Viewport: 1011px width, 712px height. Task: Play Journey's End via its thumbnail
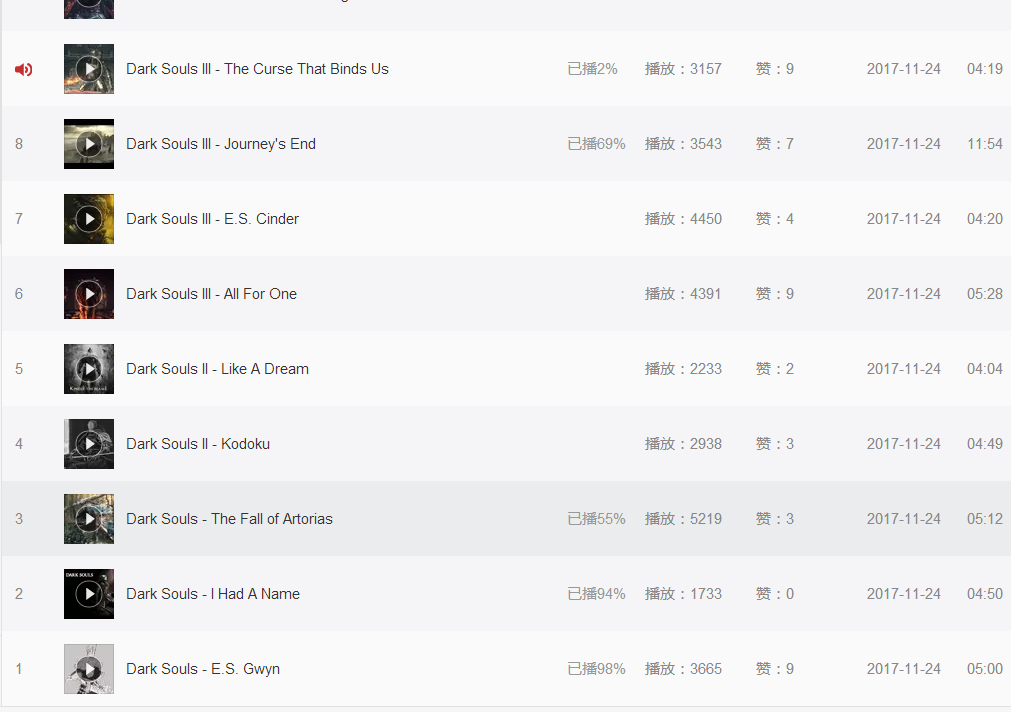pos(89,144)
